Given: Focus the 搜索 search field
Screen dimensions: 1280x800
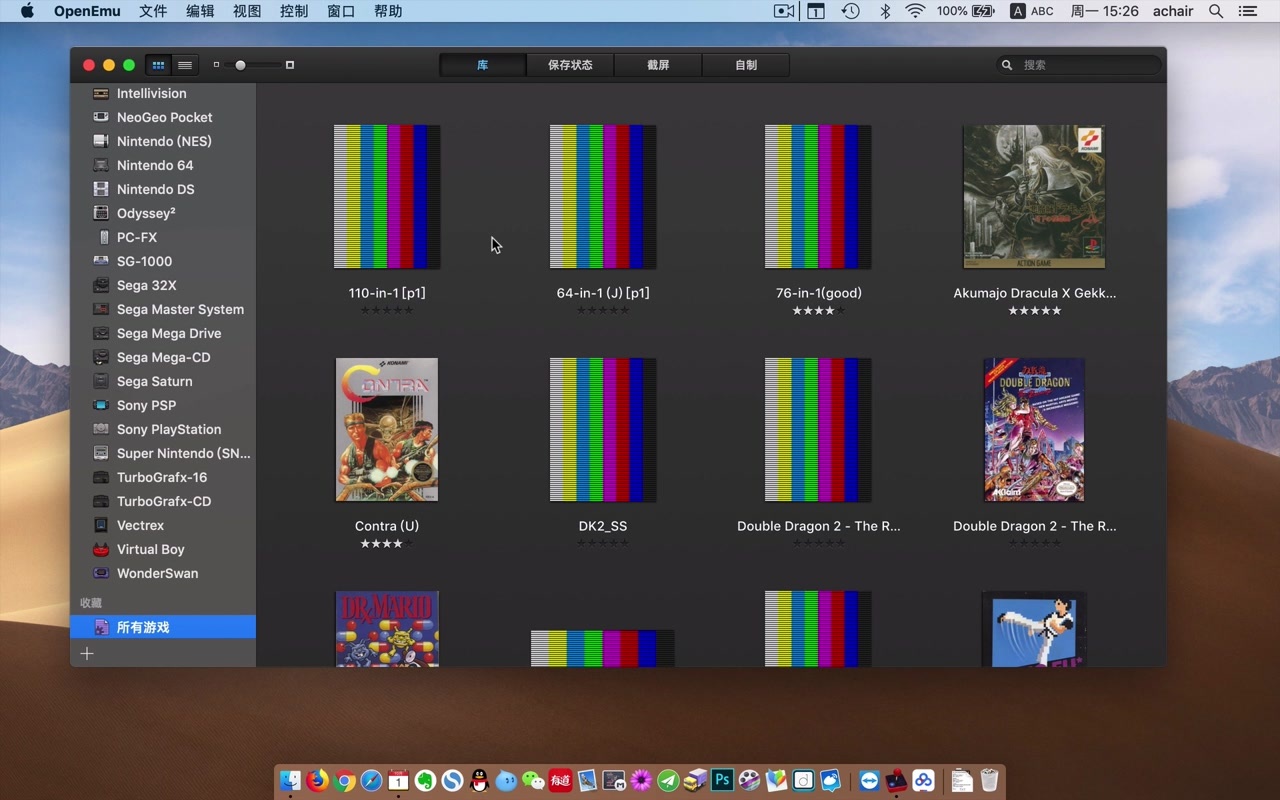Looking at the screenshot, I should 1079,65.
